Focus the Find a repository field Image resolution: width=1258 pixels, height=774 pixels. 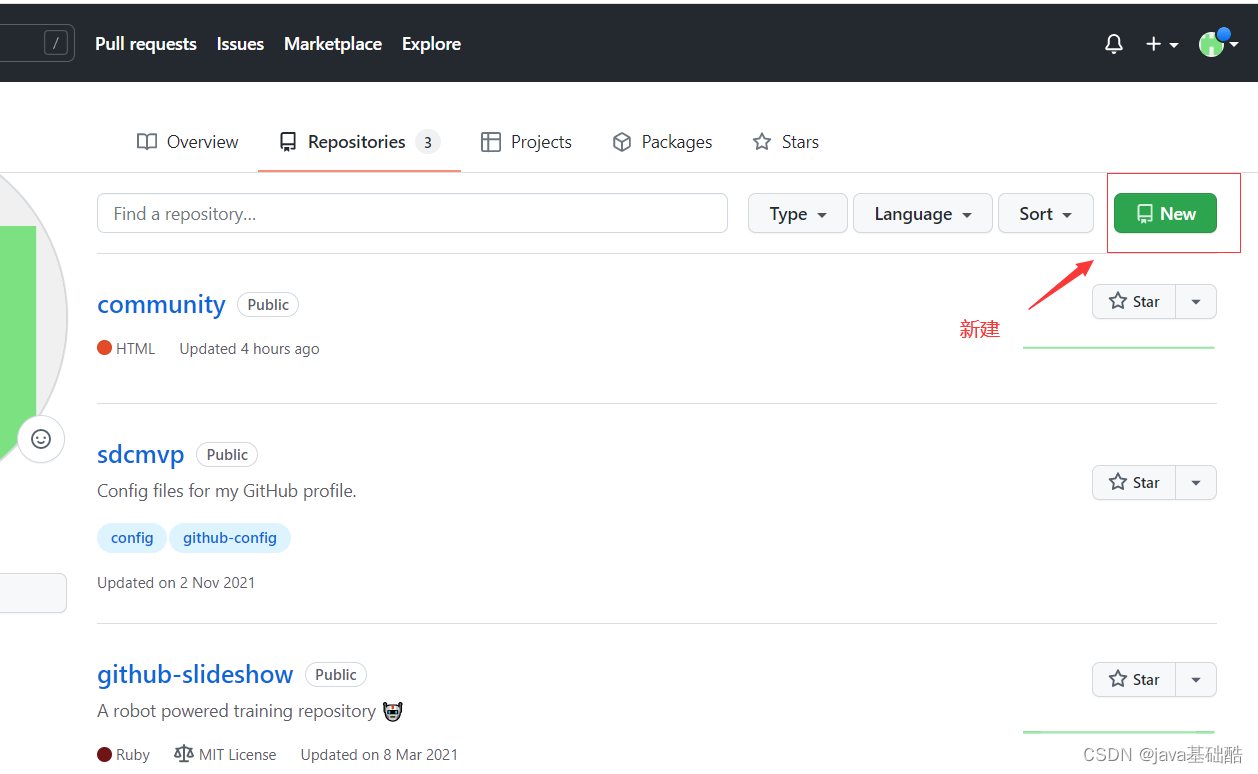point(412,213)
